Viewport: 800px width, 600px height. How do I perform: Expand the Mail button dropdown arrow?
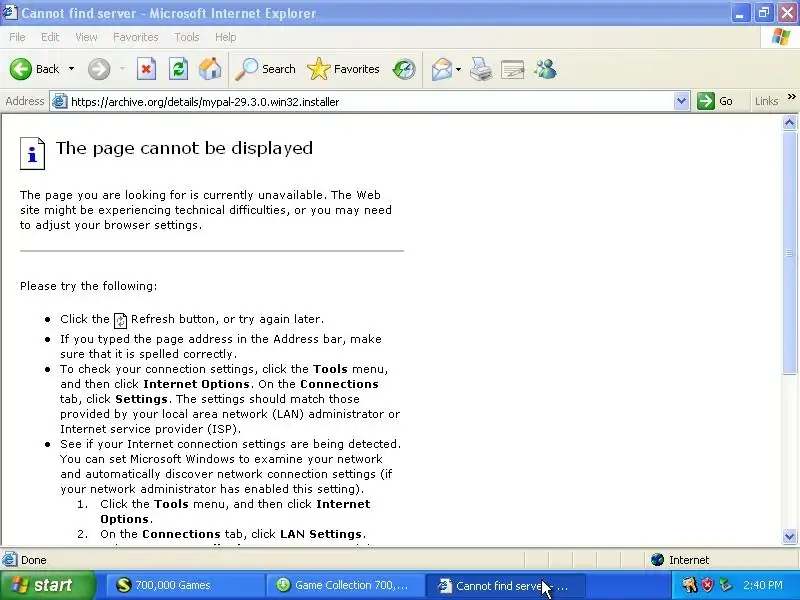[458, 69]
